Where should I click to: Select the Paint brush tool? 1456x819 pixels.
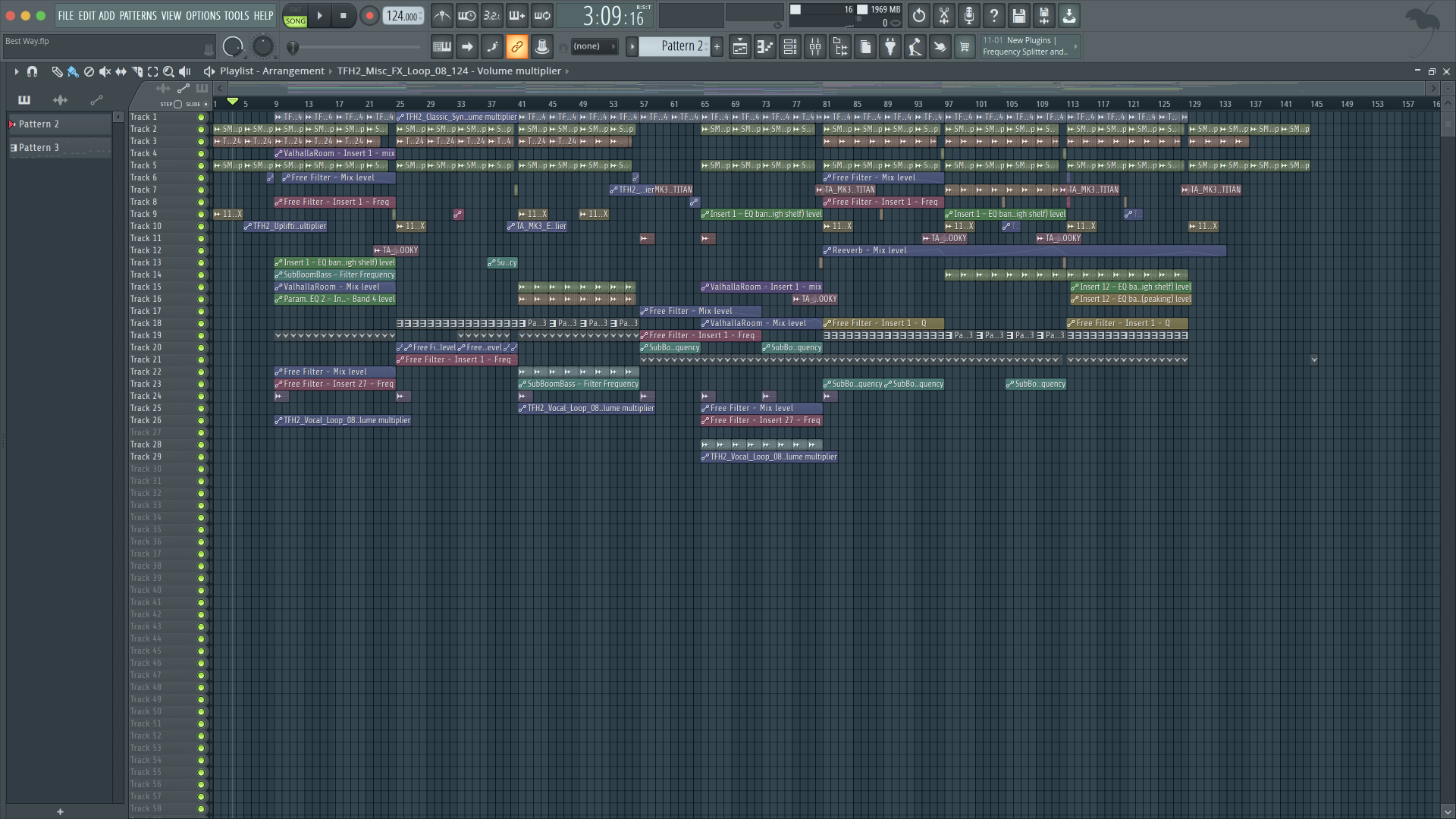point(73,71)
